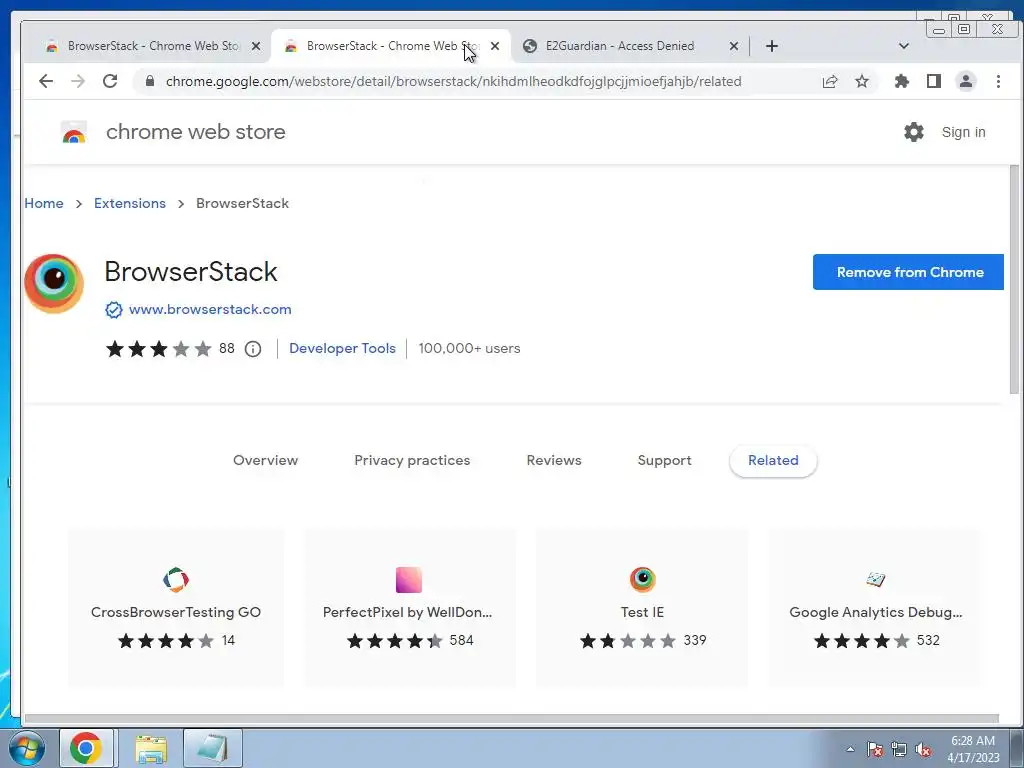The height and width of the screenshot is (768, 1024).
Task: Open the side panel icon
Action: pos(934,81)
